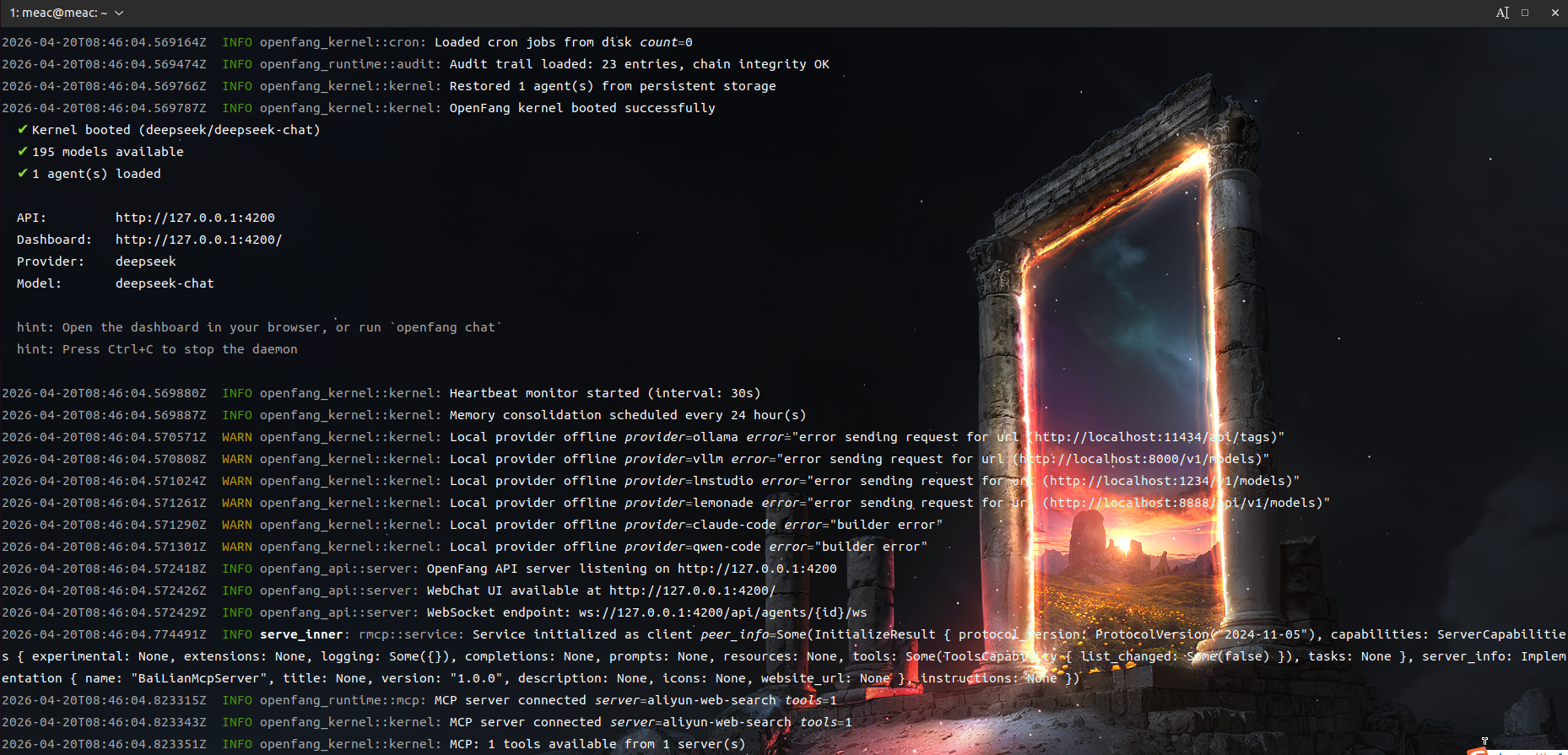Open the terminal tab dropdown chevron
1568x755 pixels.
tap(119, 13)
